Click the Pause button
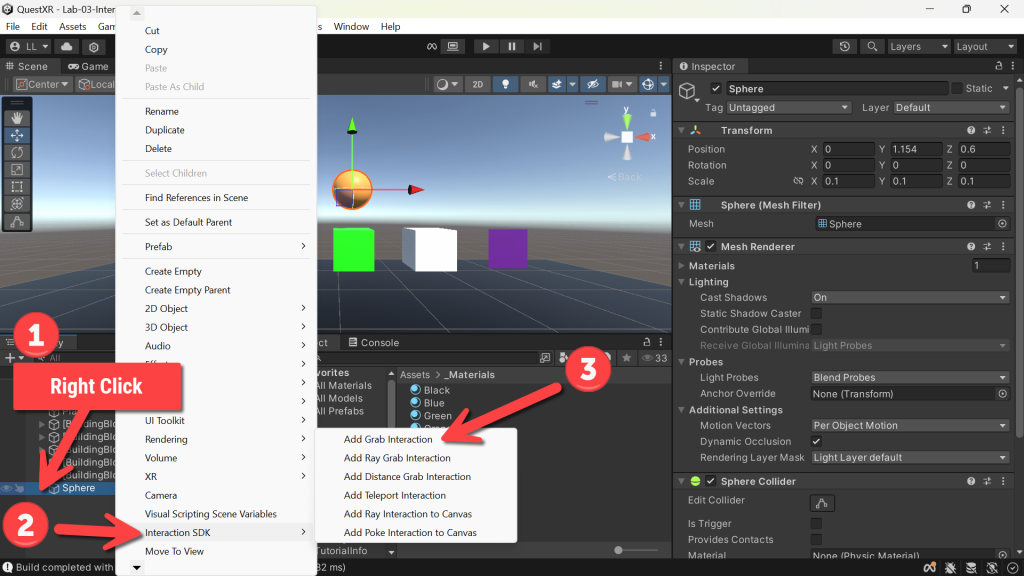Image resolution: width=1024 pixels, height=576 pixels. coord(511,46)
